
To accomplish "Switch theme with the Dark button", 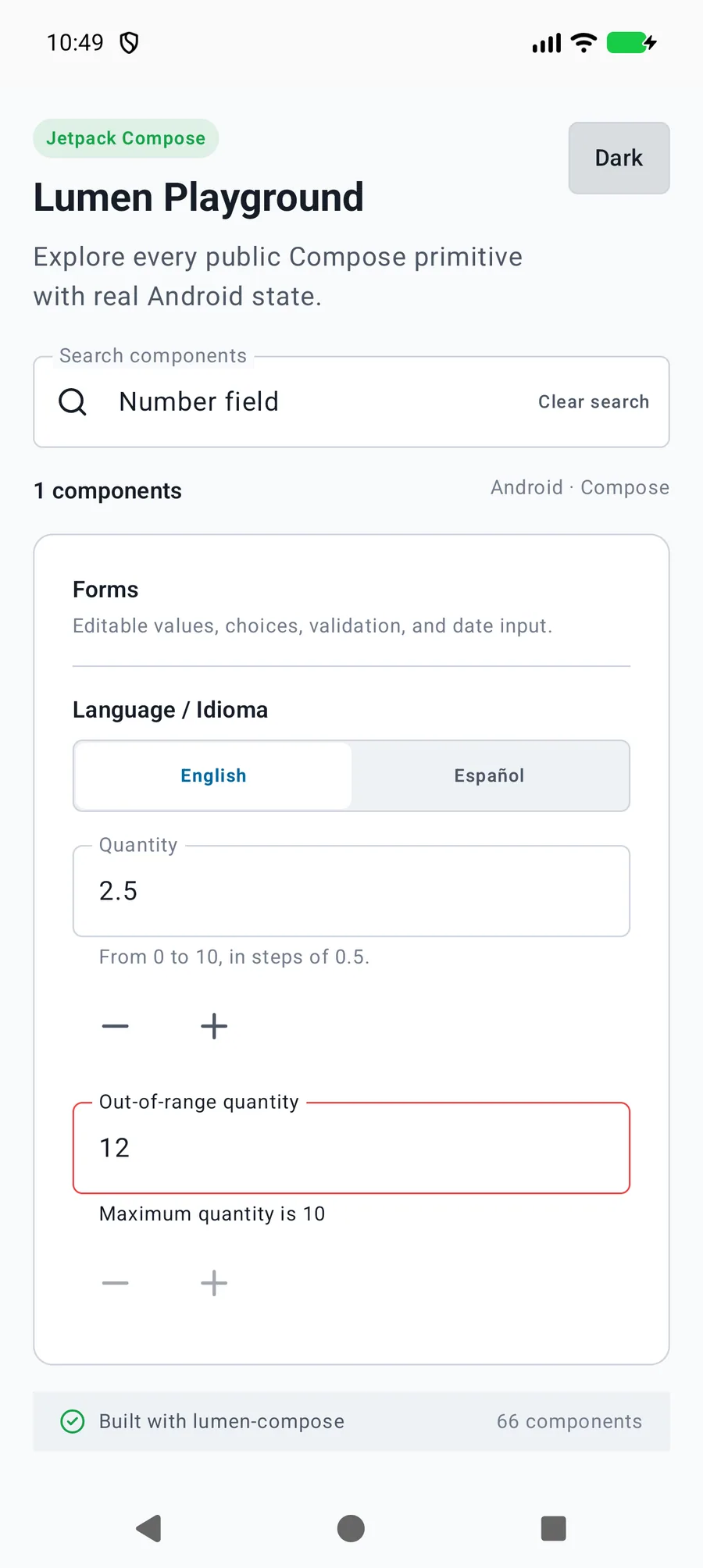I will [x=619, y=158].
